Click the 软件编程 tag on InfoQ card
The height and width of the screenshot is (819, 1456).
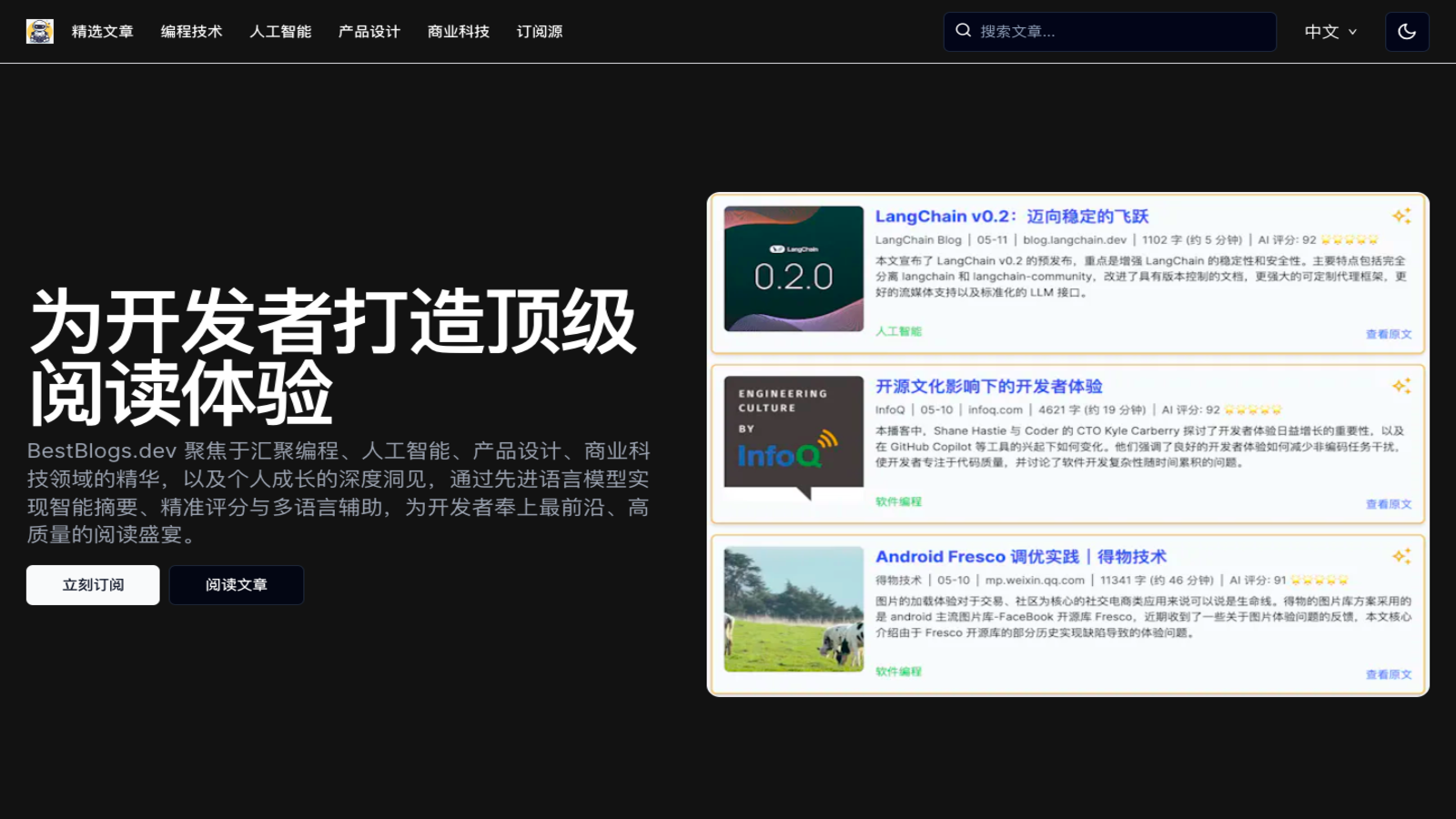click(898, 501)
